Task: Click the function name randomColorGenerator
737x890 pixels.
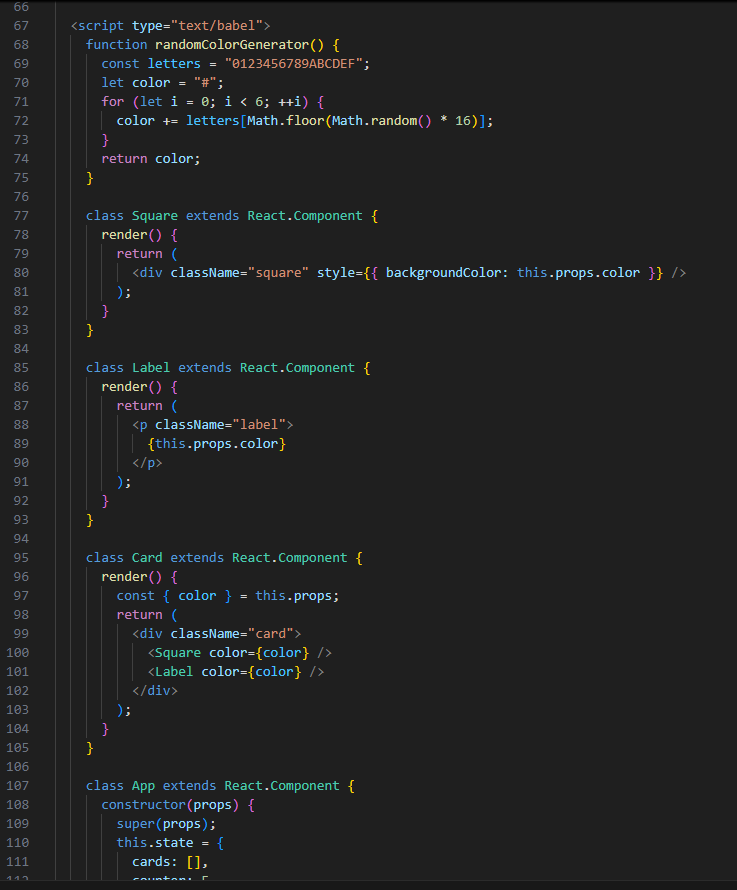Action: (232, 45)
